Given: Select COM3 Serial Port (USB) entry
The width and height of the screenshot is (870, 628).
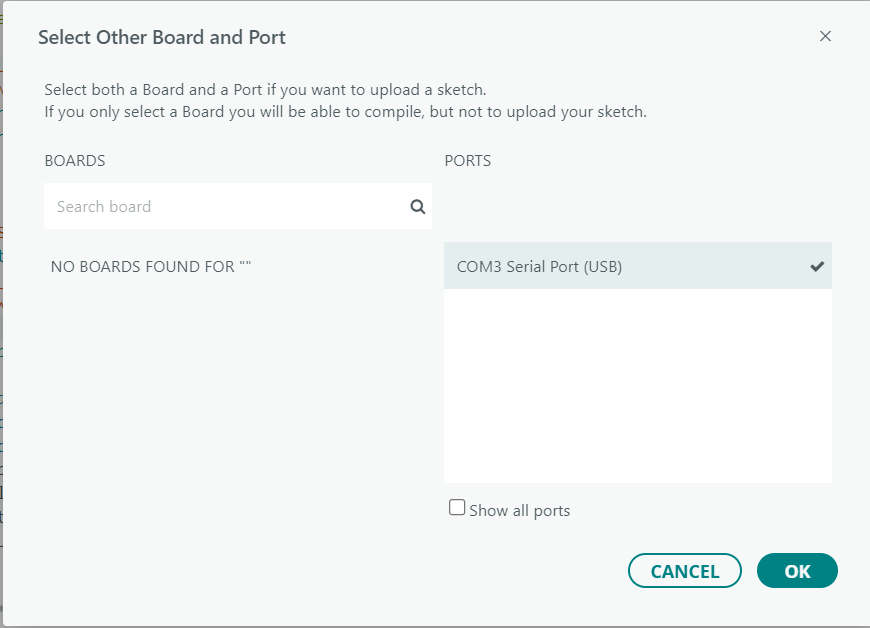Looking at the screenshot, I should click(x=539, y=266).
